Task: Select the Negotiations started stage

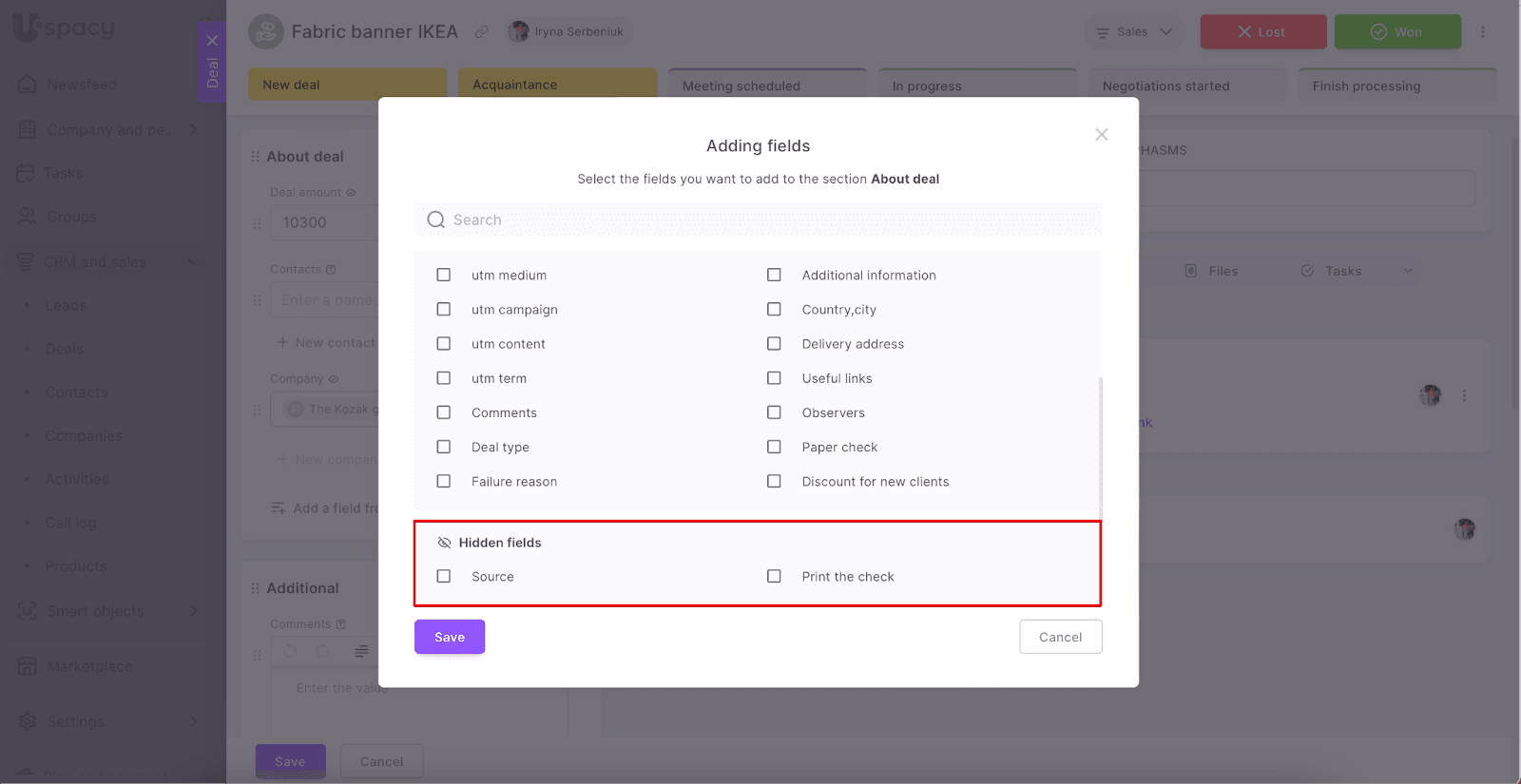Action: coord(1187,86)
